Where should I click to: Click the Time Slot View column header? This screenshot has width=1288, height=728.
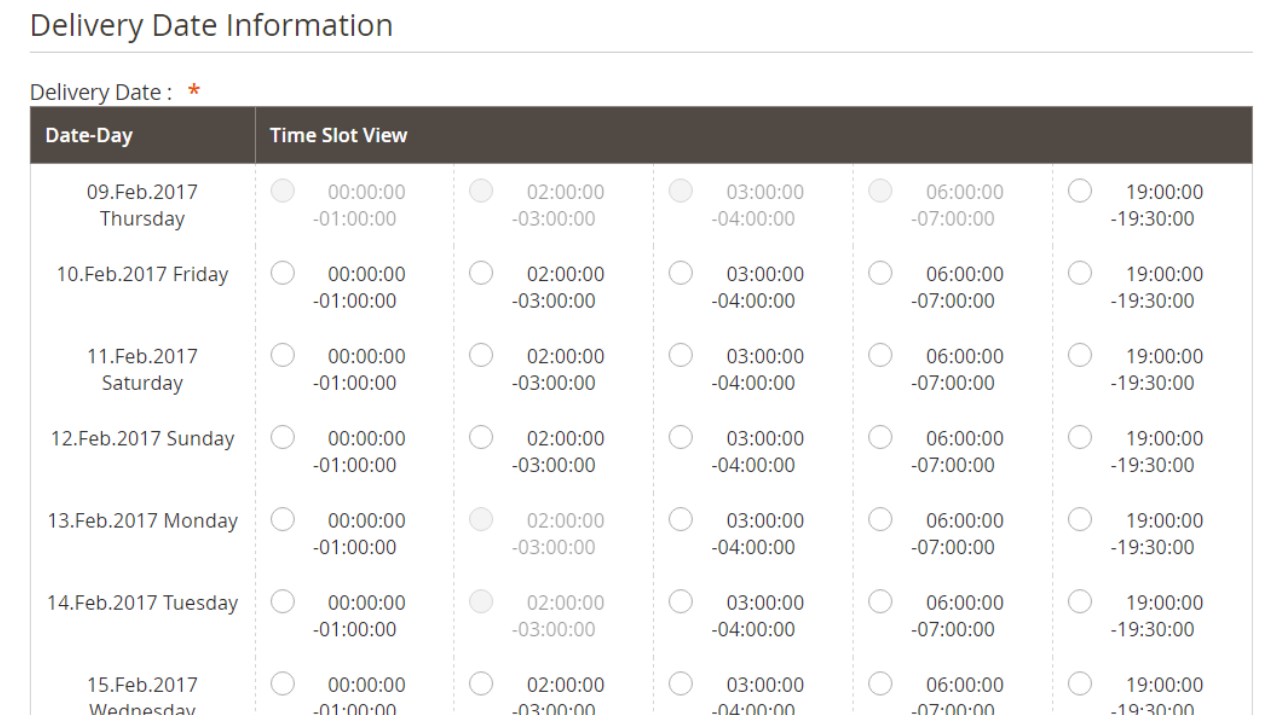(x=338, y=135)
